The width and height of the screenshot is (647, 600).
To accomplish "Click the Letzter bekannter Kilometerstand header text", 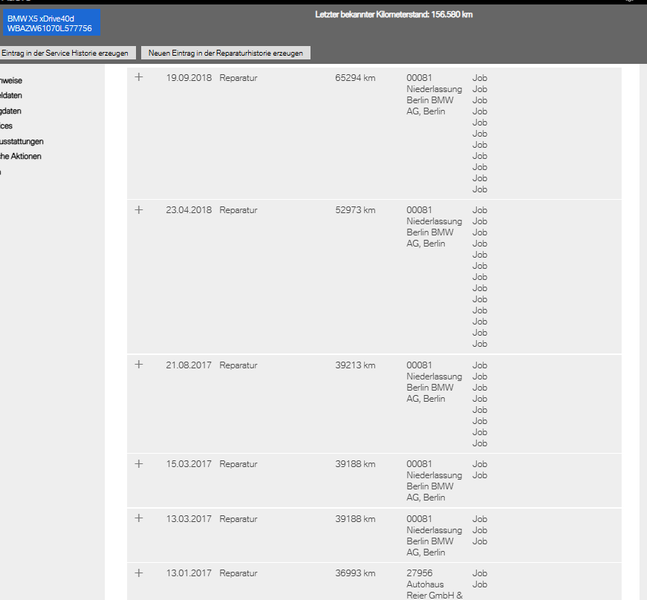I will [x=394, y=14].
